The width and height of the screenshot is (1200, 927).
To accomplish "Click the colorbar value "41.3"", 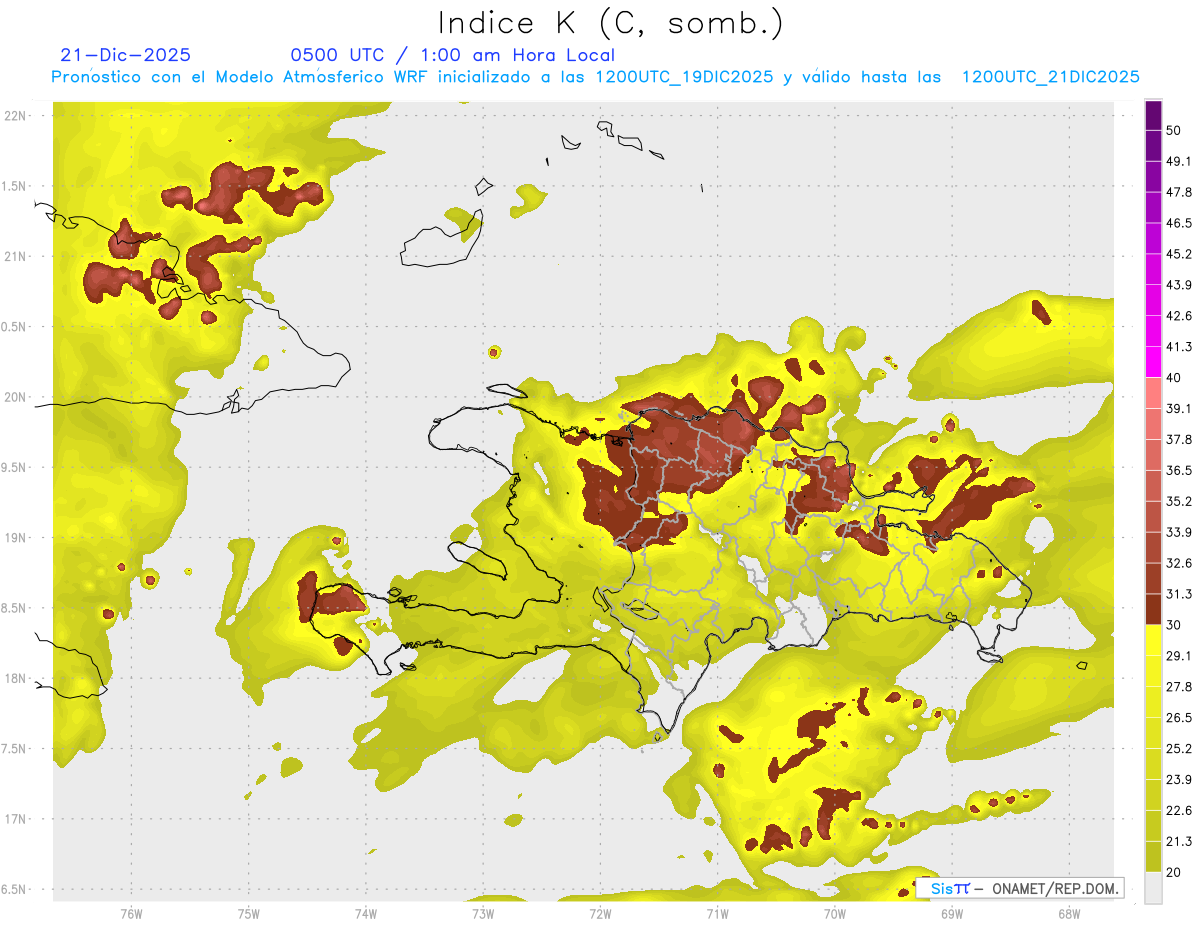I will [1179, 347].
